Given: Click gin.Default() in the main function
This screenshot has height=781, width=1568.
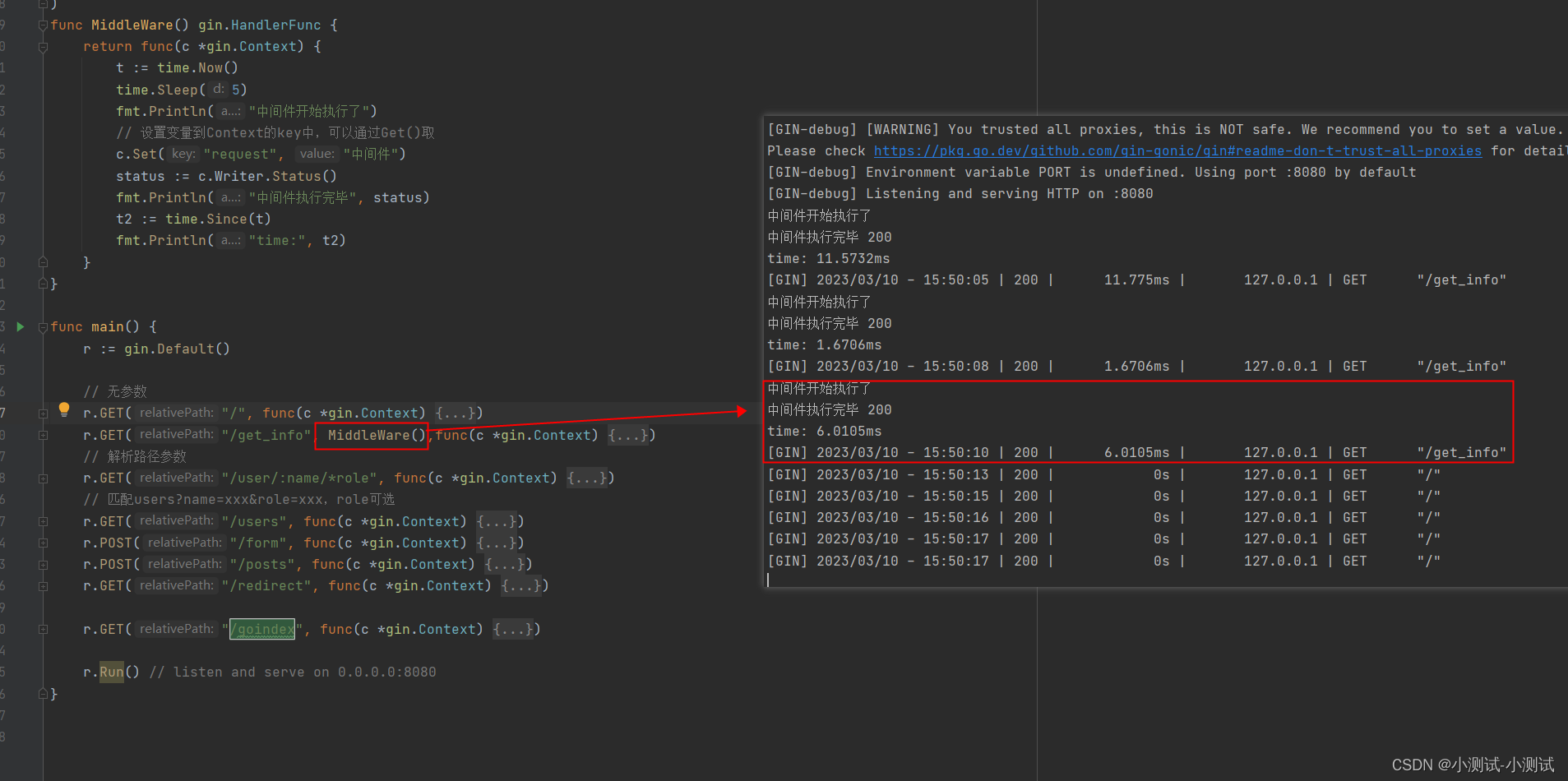Looking at the screenshot, I should [177, 349].
